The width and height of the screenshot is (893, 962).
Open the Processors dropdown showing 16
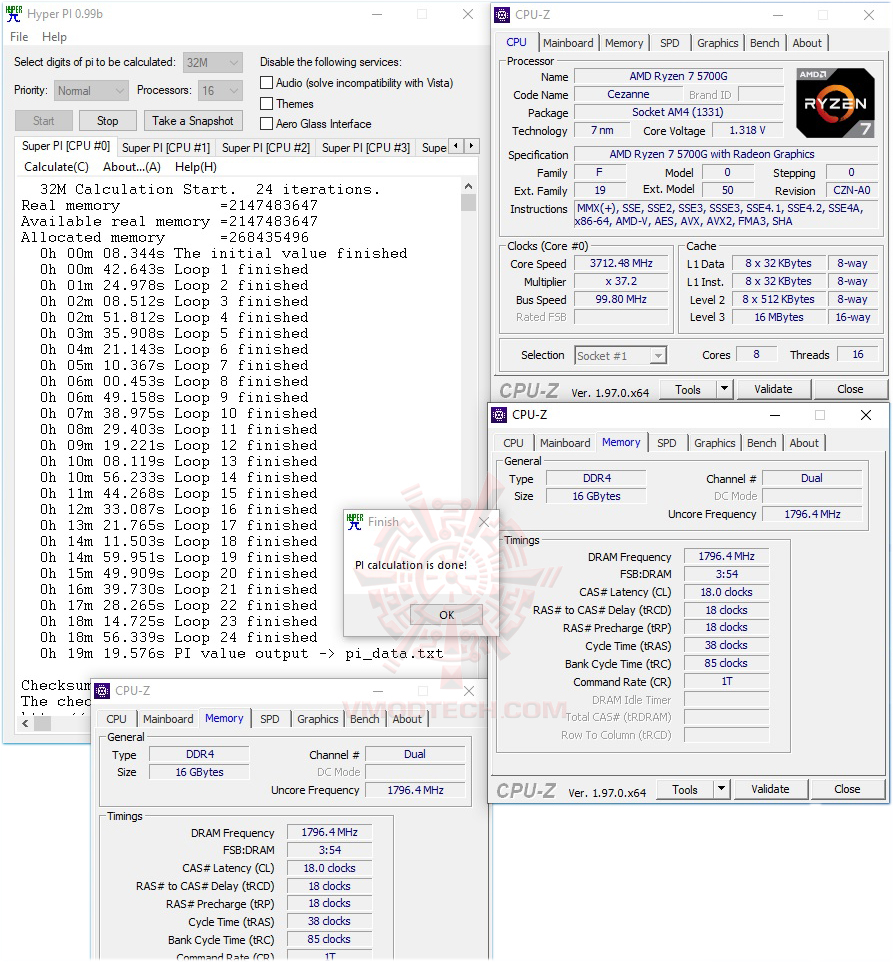220,91
